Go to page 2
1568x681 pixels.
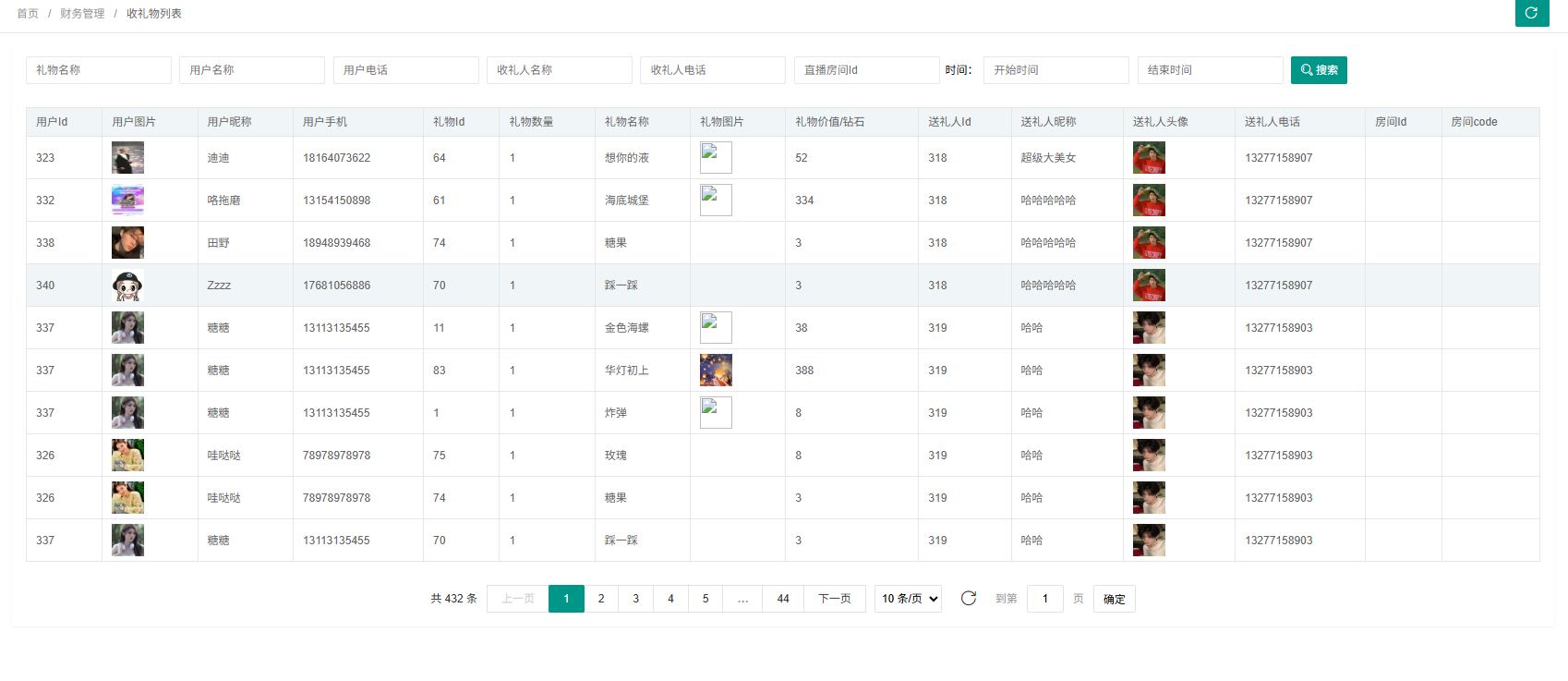601,599
